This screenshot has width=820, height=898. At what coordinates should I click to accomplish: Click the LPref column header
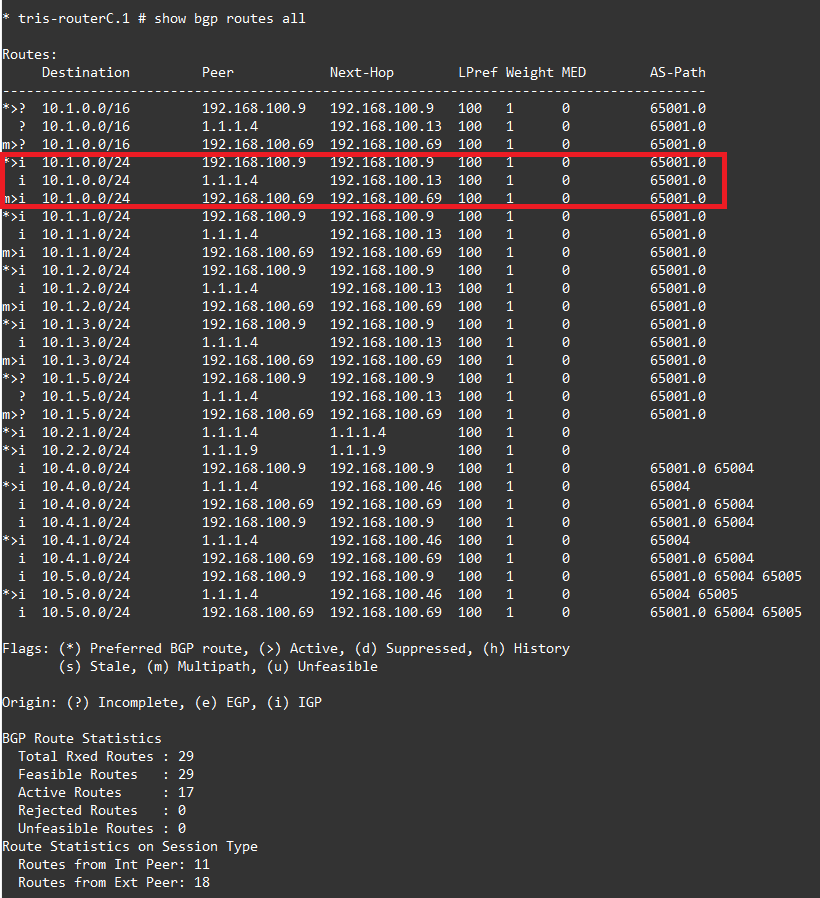tap(478, 72)
